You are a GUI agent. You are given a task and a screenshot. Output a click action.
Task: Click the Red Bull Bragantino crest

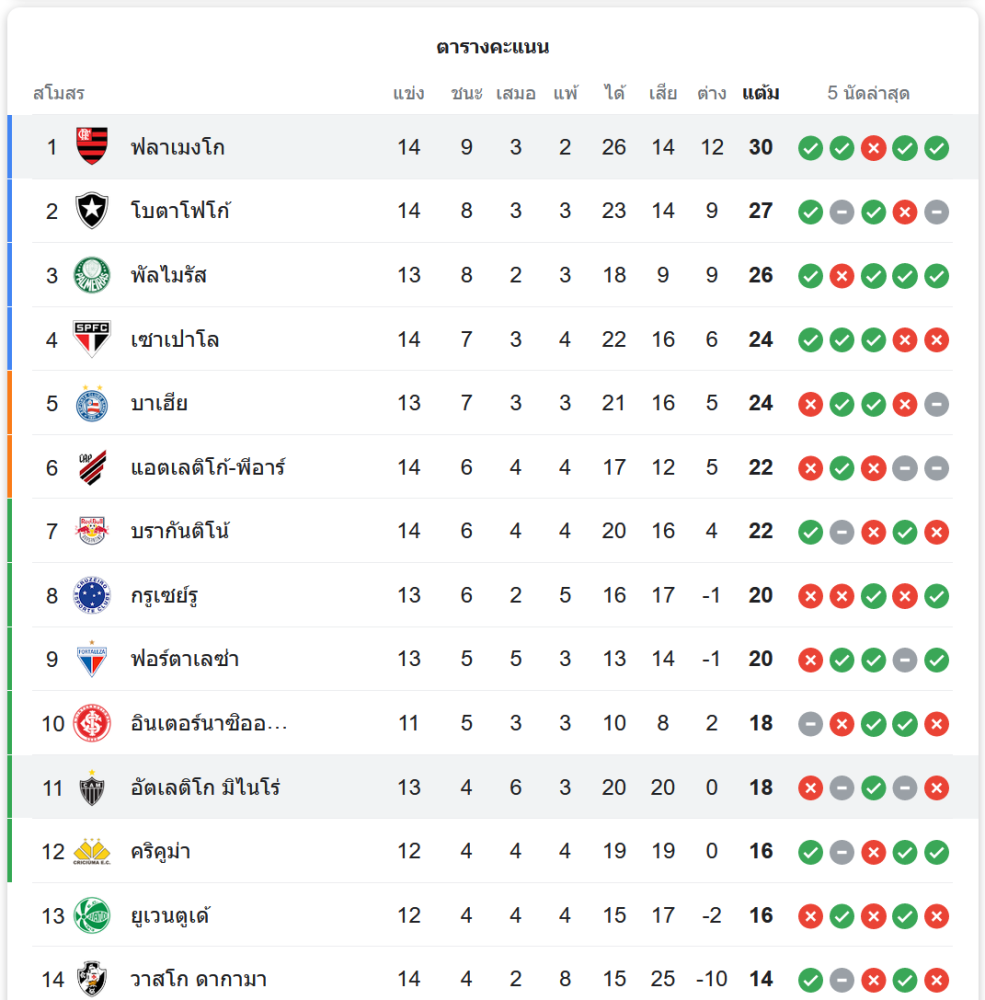[92, 531]
